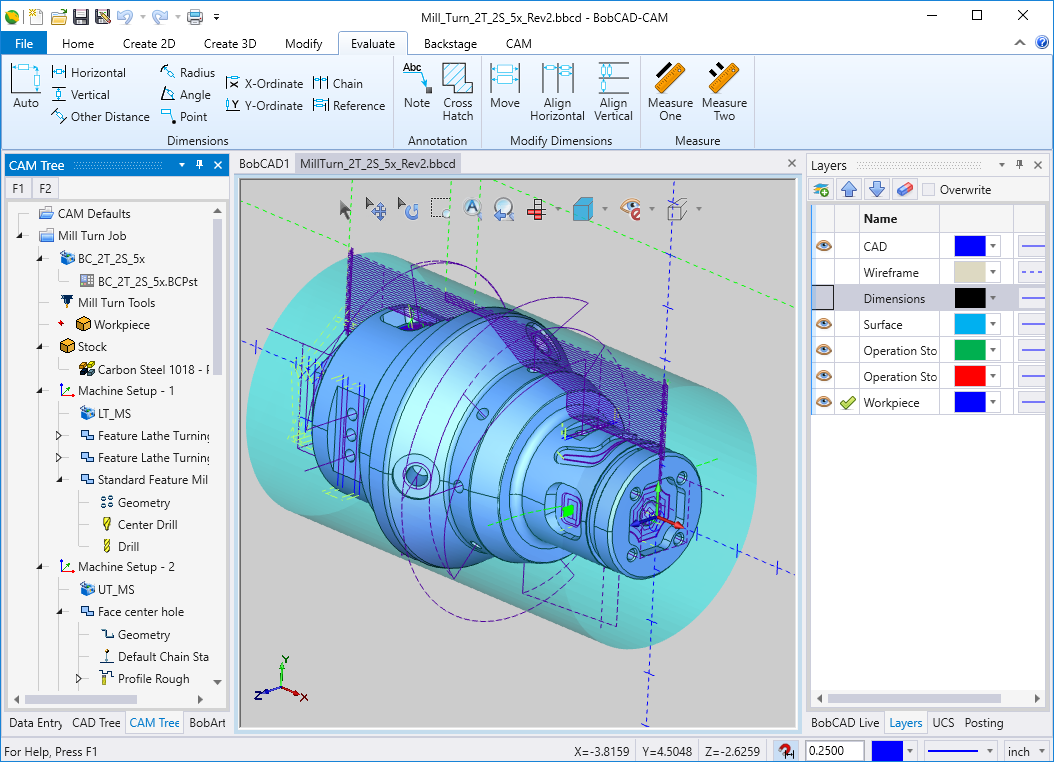This screenshot has width=1054, height=762.
Task: Open the CAD layer color dropdown
Action: coord(993,246)
